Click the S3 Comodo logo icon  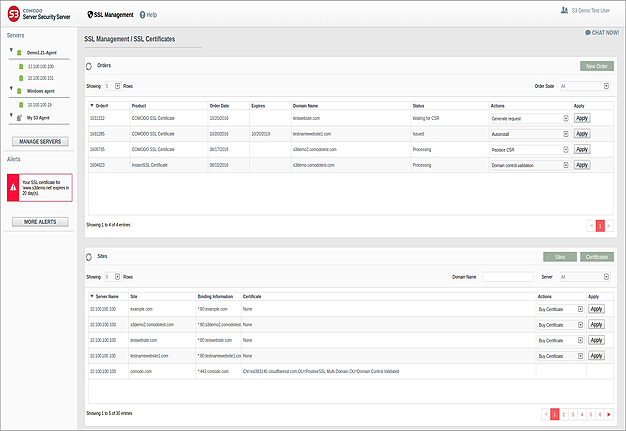click(x=13, y=15)
